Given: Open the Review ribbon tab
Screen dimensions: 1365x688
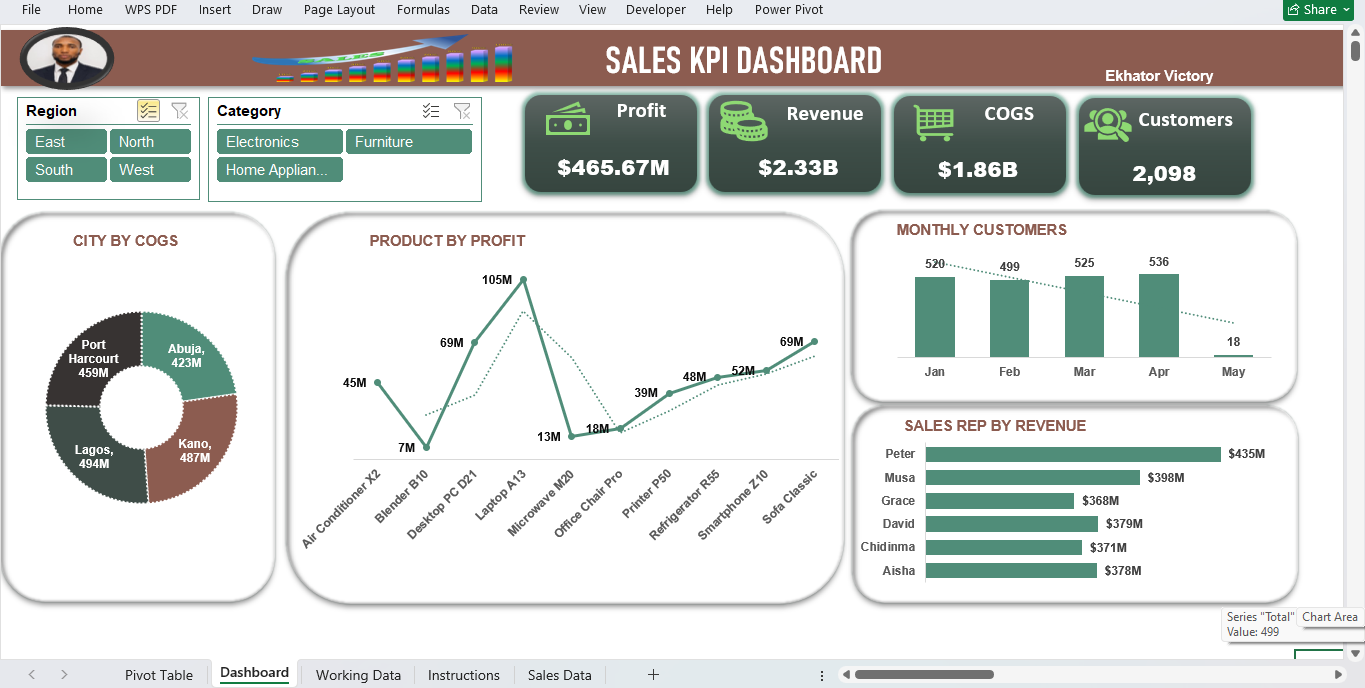Looking at the screenshot, I should [x=539, y=9].
